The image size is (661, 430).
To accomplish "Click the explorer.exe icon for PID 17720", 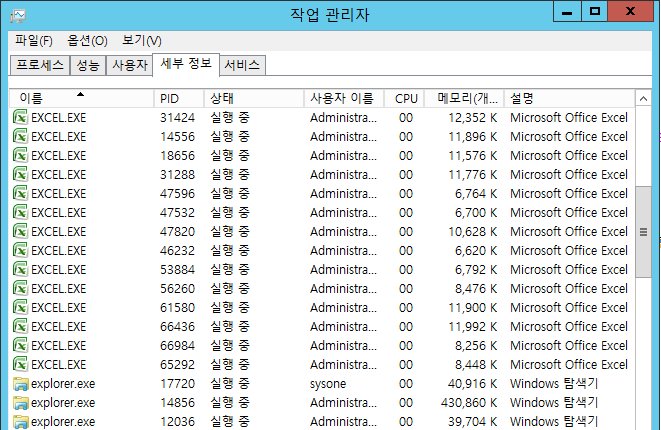I will [20, 384].
